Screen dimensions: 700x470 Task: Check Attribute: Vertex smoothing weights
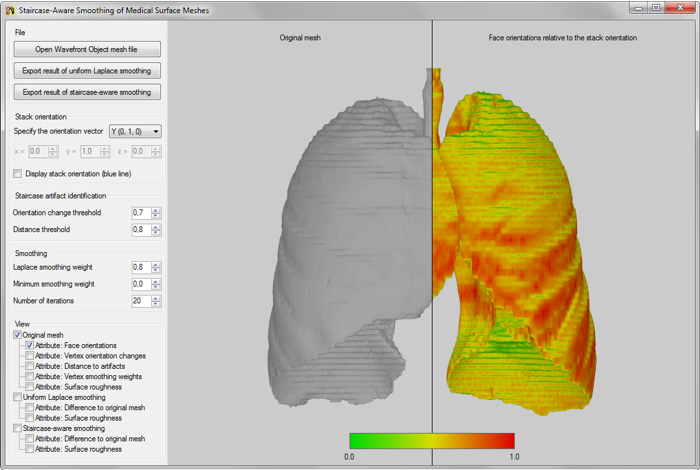(29, 376)
